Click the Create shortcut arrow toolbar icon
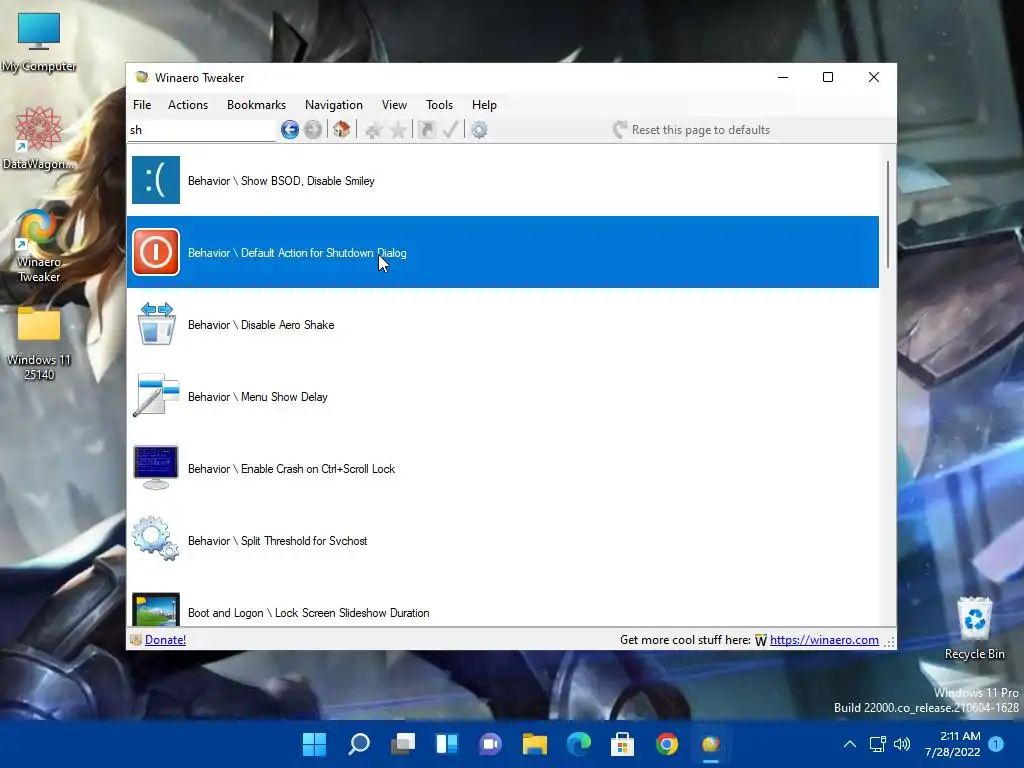 coord(426,130)
